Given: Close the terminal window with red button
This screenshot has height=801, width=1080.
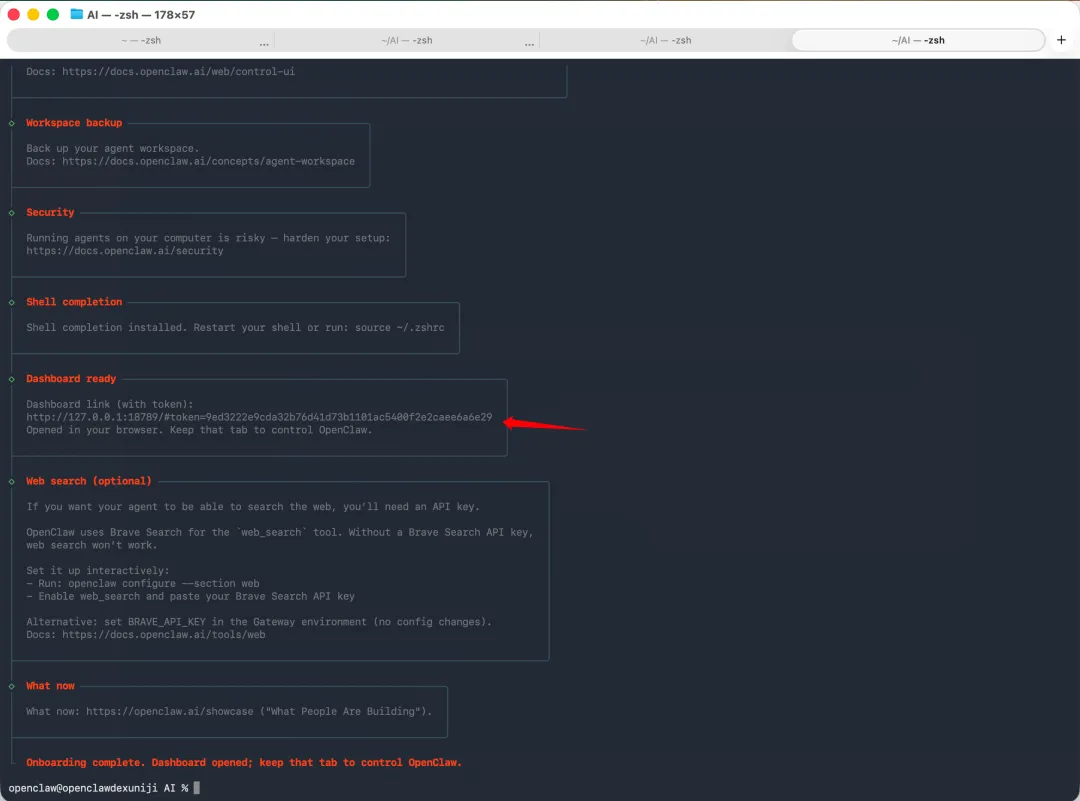Looking at the screenshot, I should click(13, 14).
